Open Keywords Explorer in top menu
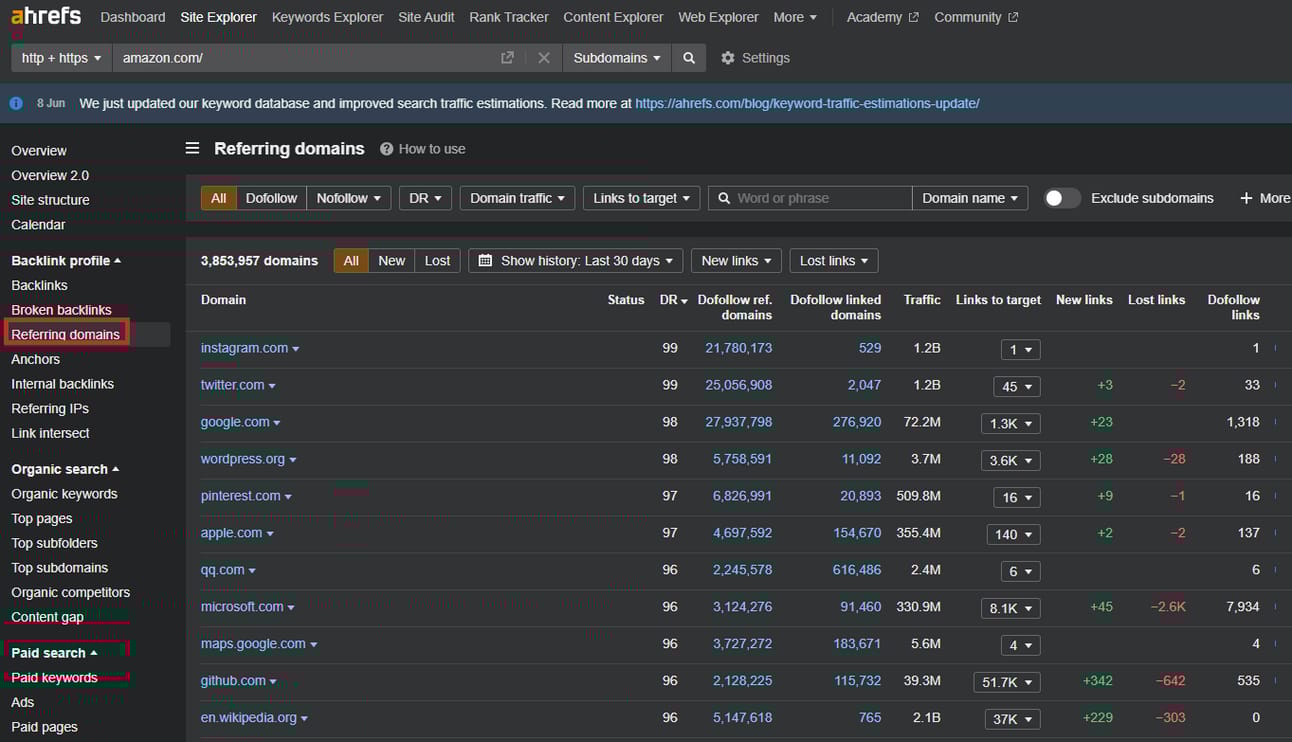The width and height of the screenshot is (1292, 742). click(327, 17)
